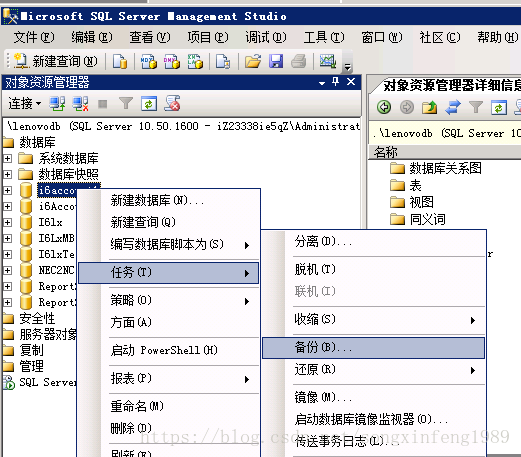The height and width of the screenshot is (457, 521).
Task: Open the 连接 (Connect) dropdown
Action: pos(24,103)
